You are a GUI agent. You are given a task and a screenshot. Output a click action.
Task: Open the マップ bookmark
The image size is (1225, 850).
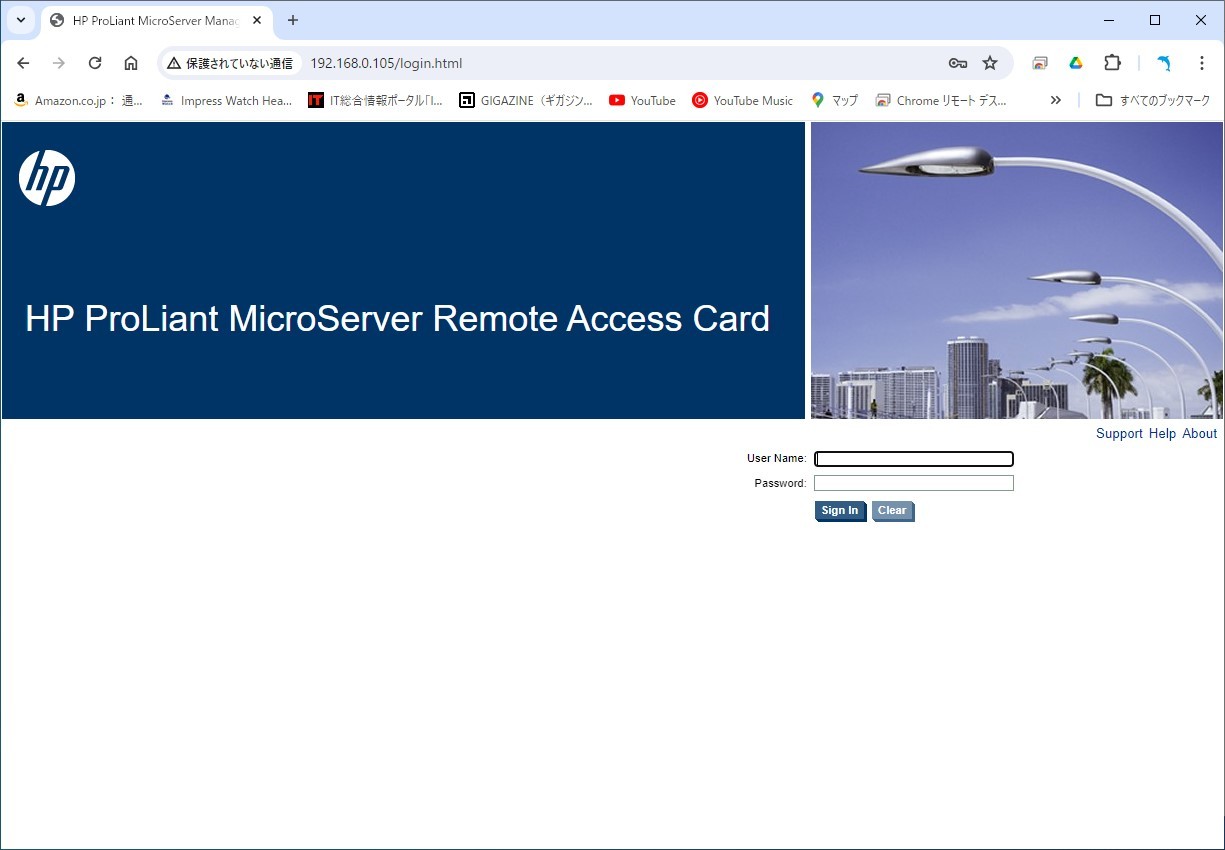tap(834, 100)
